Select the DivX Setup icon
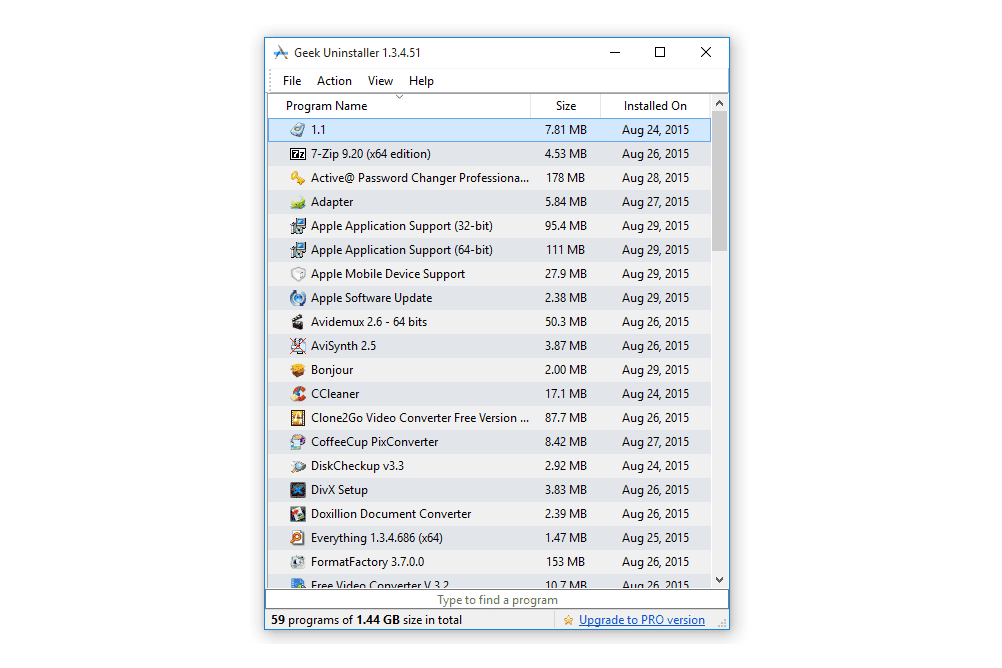Screen dimensions: 1002x668 [297, 490]
